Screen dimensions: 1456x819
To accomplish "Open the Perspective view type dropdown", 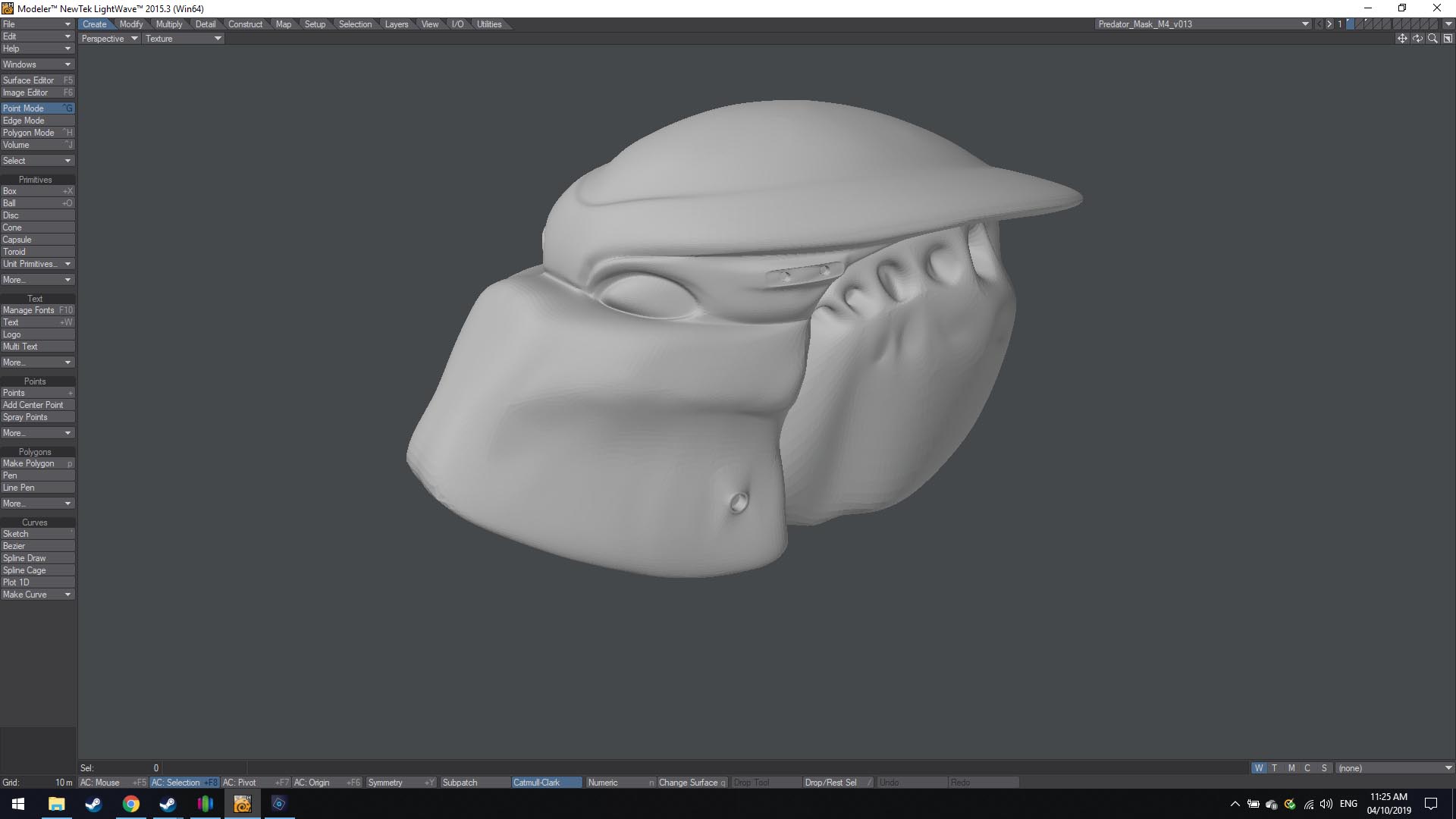I will (x=109, y=39).
